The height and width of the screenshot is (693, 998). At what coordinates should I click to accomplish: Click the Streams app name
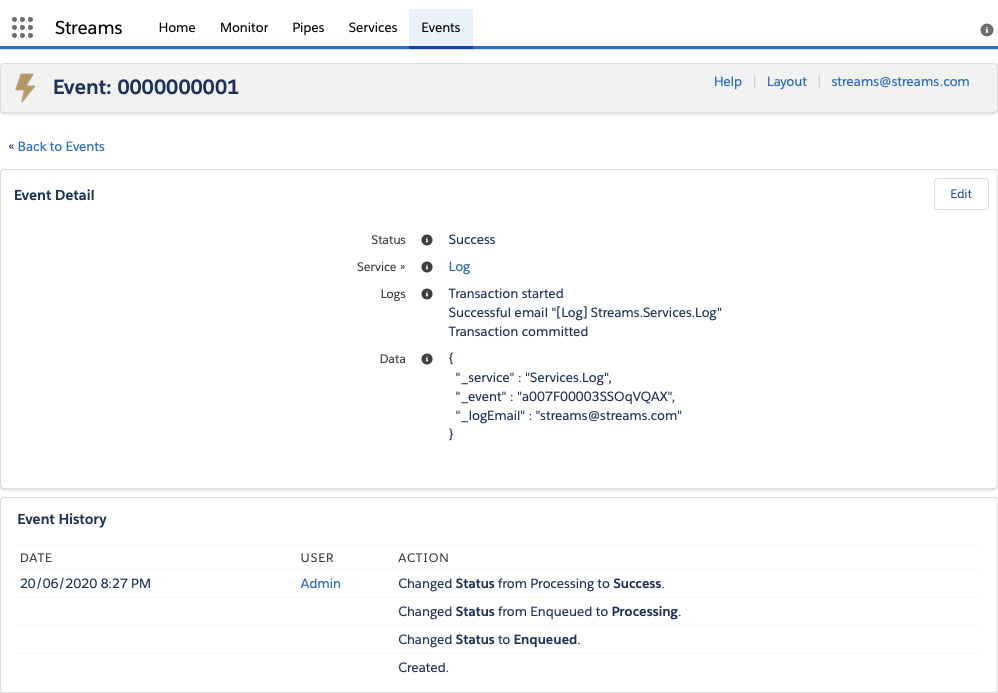(88, 27)
